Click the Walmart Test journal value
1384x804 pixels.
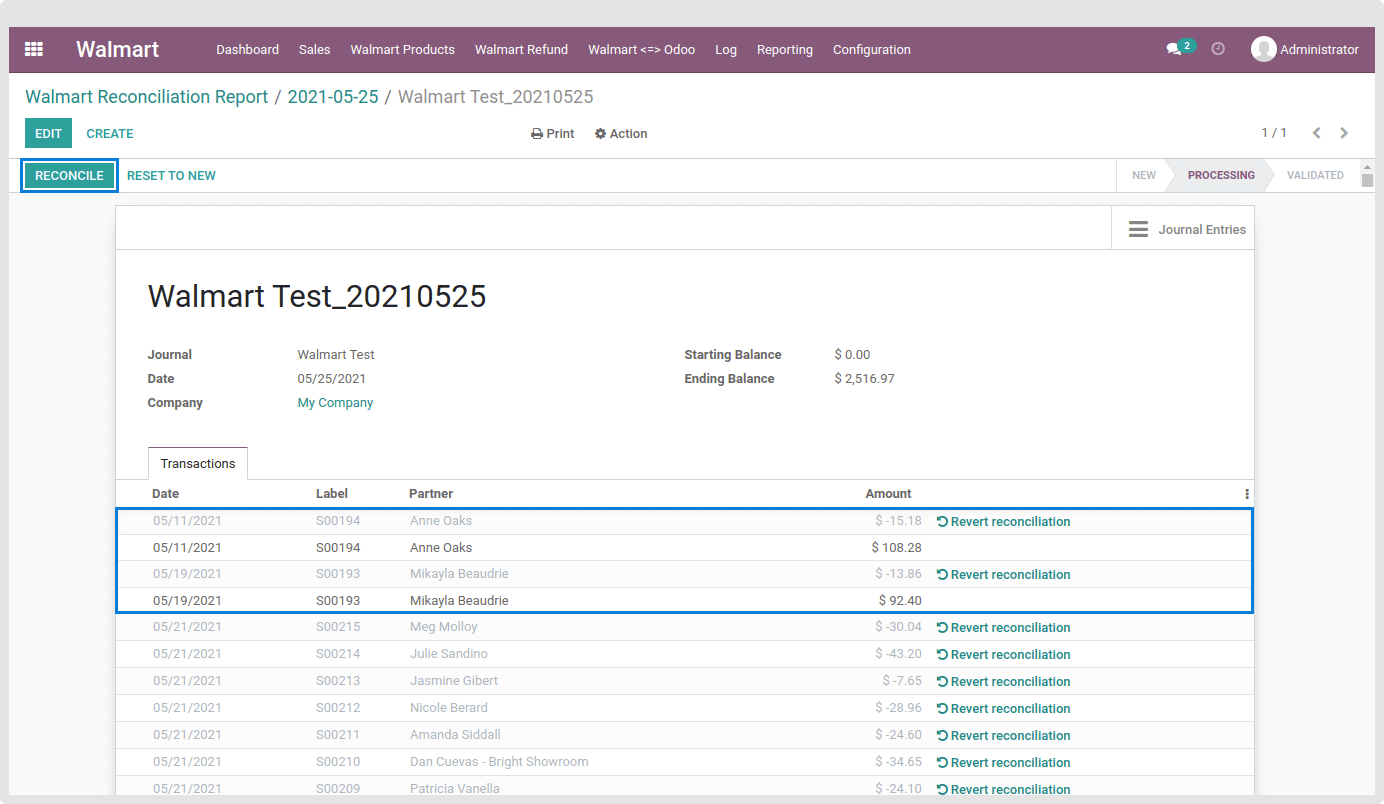336,355
